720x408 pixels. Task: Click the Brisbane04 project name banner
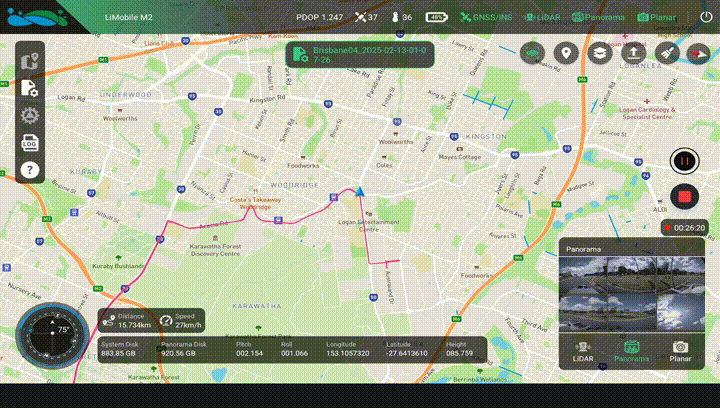pos(360,54)
